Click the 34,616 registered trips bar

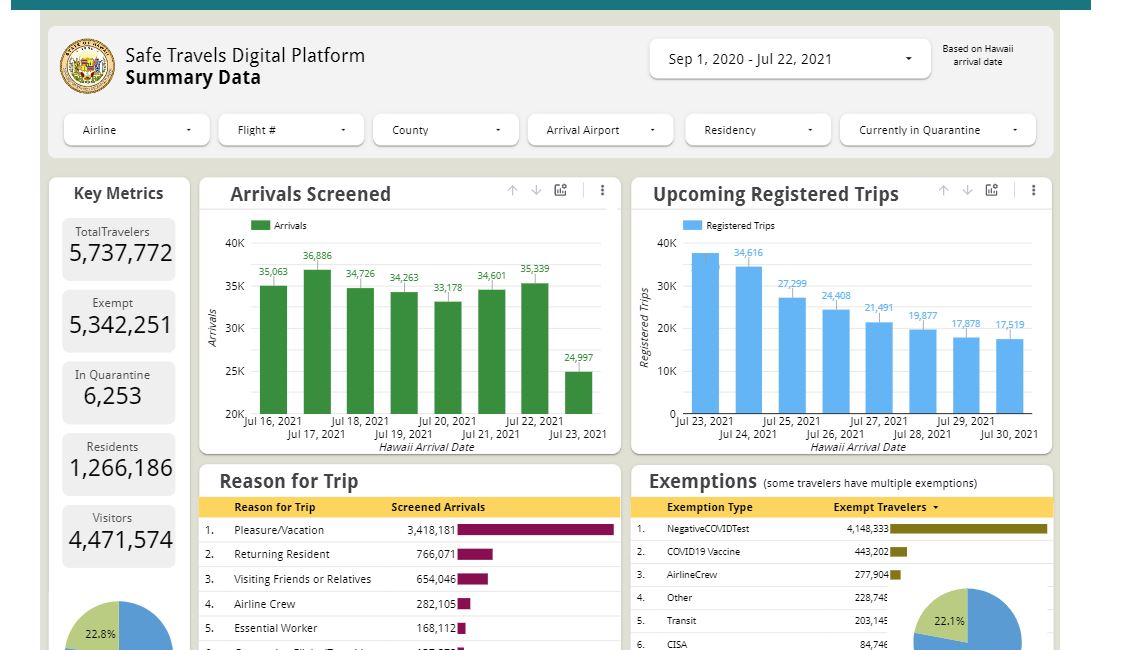(x=749, y=340)
